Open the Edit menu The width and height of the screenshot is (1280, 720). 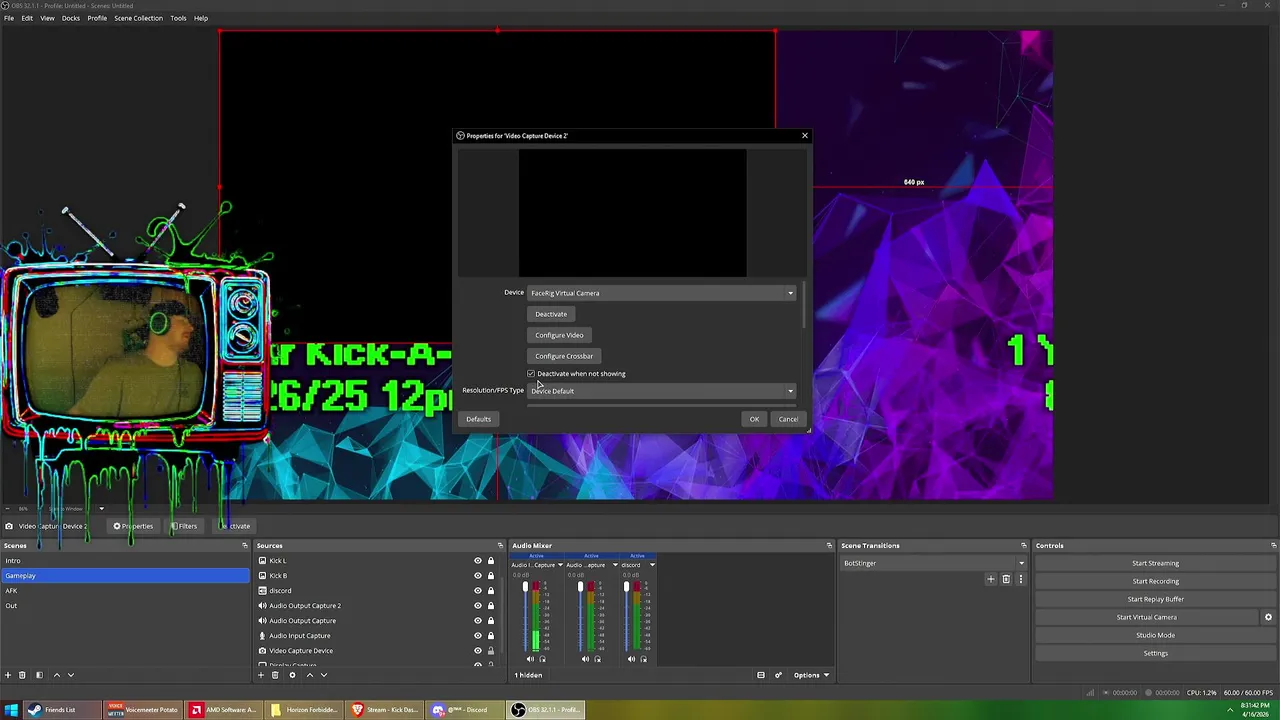tap(27, 18)
